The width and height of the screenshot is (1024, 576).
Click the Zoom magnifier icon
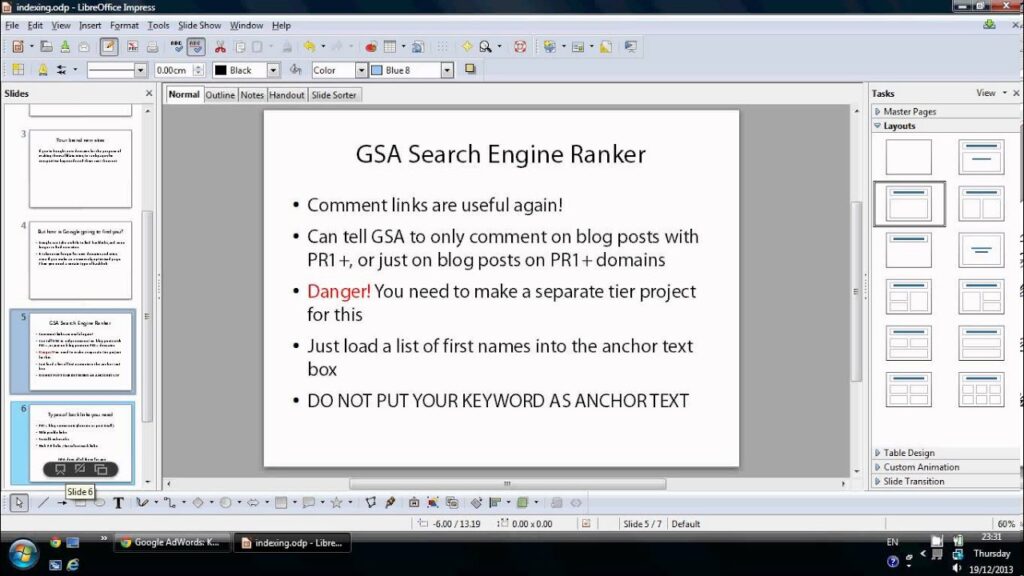[x=485, y=46]
